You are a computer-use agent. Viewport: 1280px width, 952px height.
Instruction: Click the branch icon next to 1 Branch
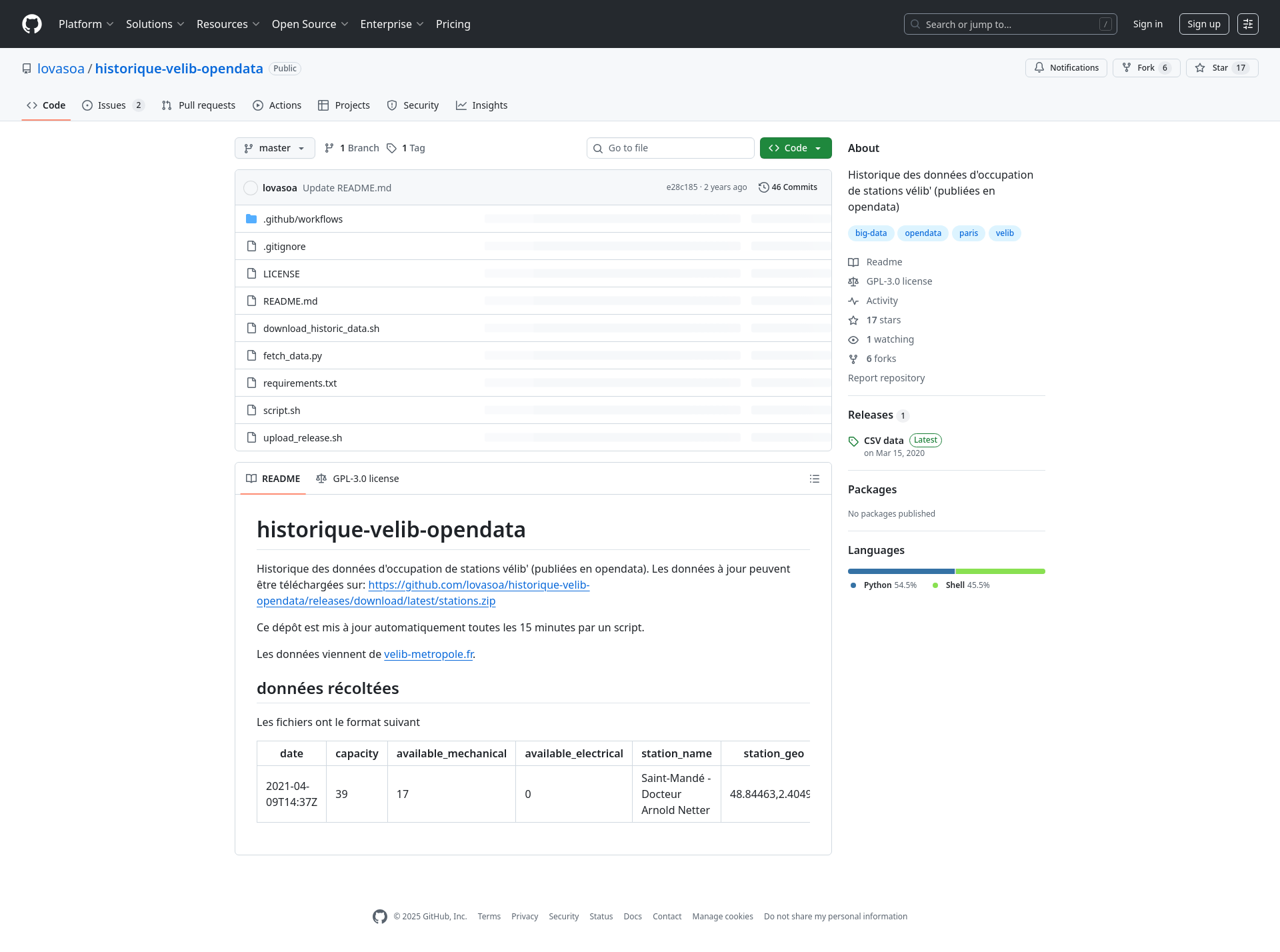(x=329, y=148)
